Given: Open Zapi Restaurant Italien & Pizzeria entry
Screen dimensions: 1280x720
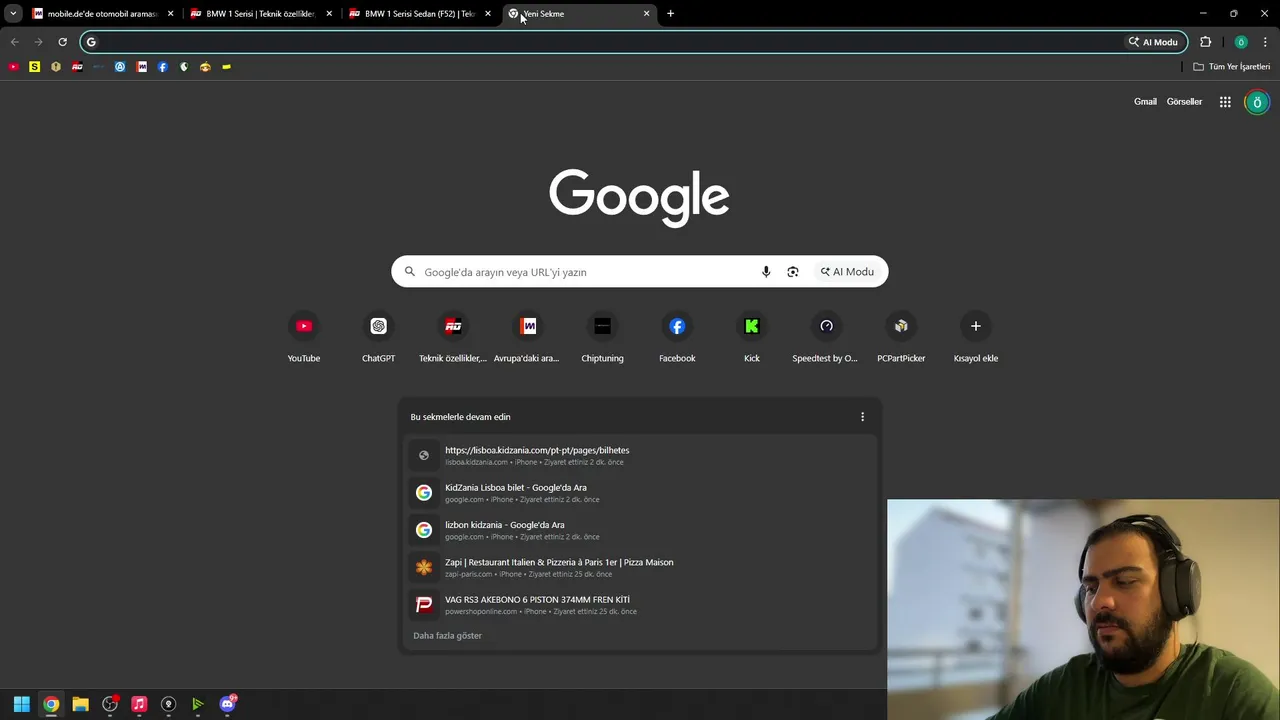Looking at the screenshot, I should [x=640, y=568].
